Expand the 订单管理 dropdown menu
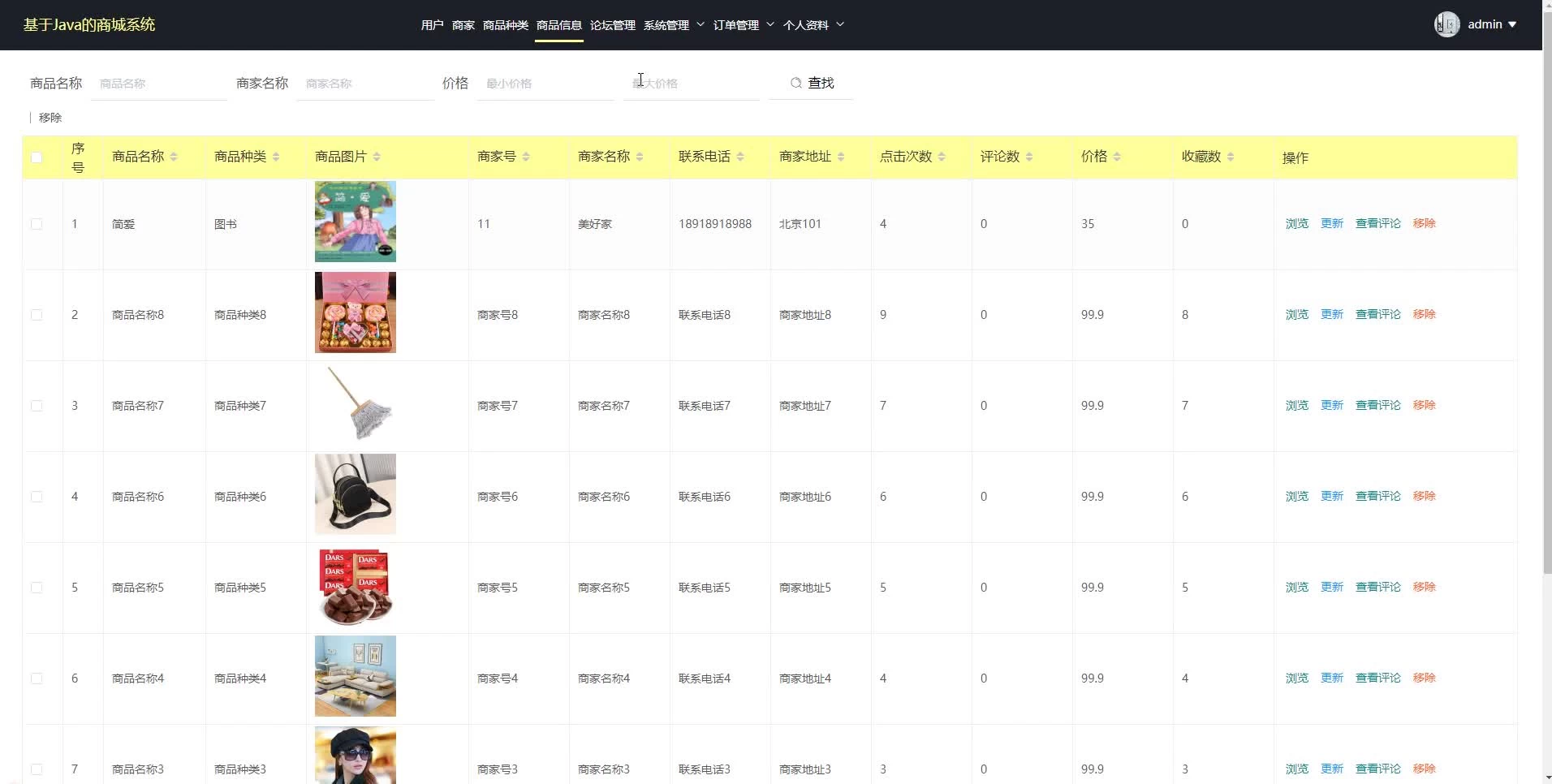 point(744,25)
